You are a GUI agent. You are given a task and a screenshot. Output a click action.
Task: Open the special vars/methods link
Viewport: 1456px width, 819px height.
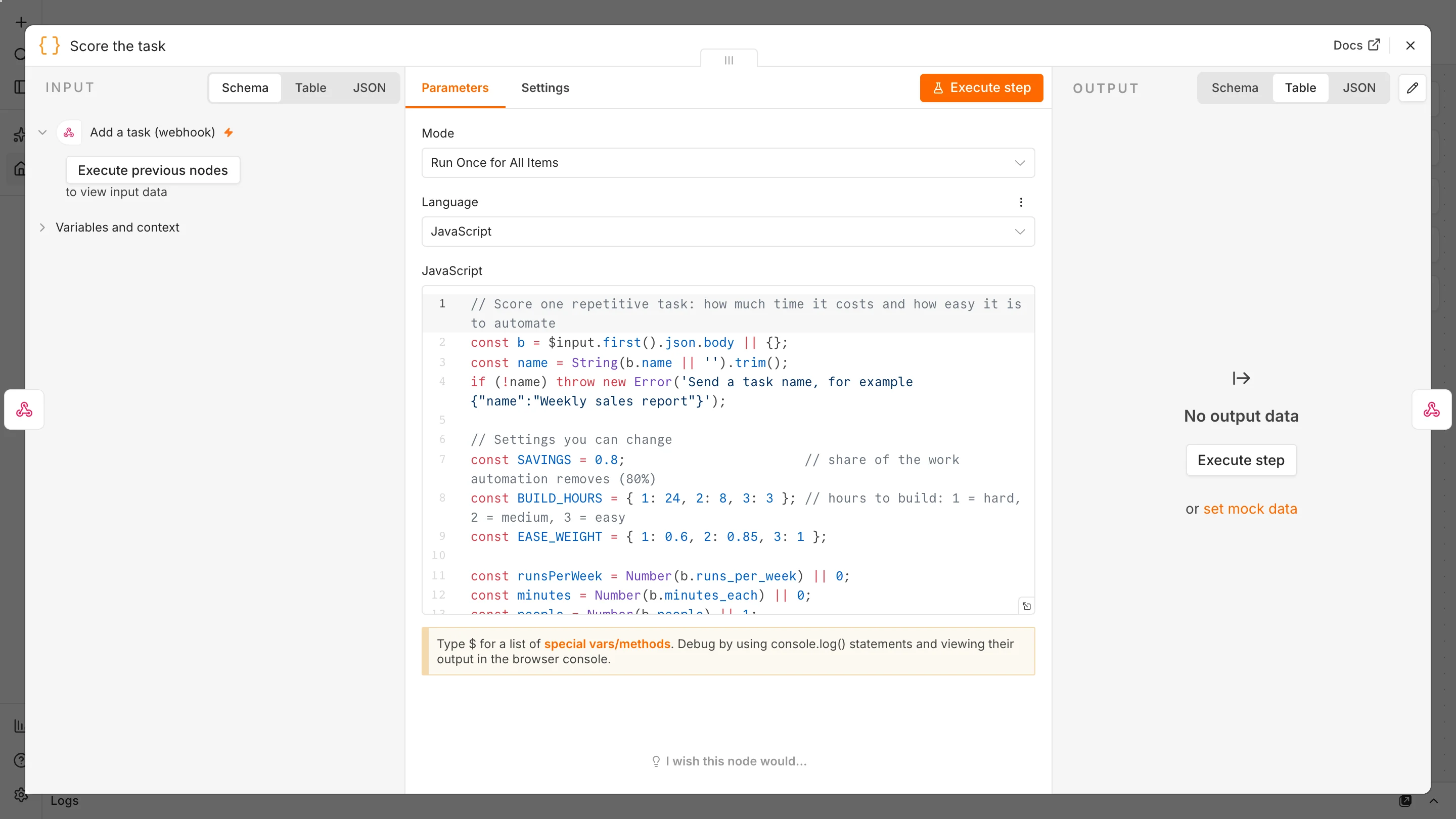tap(607, 644)
